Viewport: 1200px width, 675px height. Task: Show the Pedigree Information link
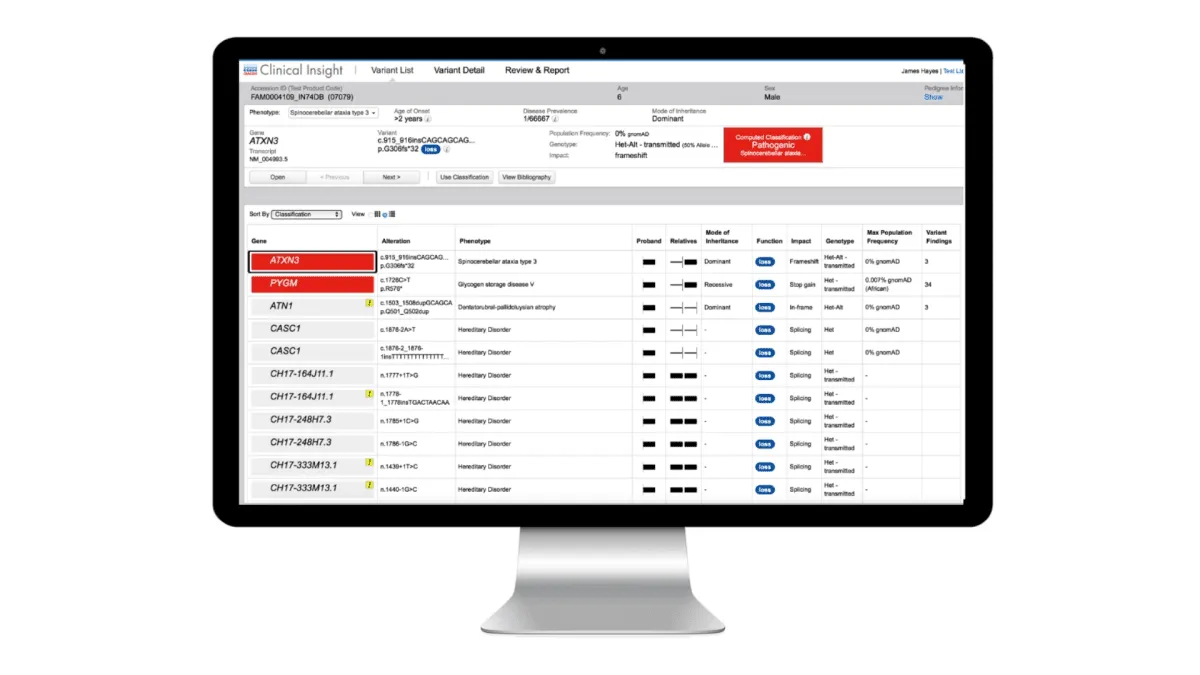pyautogui.click(x=932, y=97)
